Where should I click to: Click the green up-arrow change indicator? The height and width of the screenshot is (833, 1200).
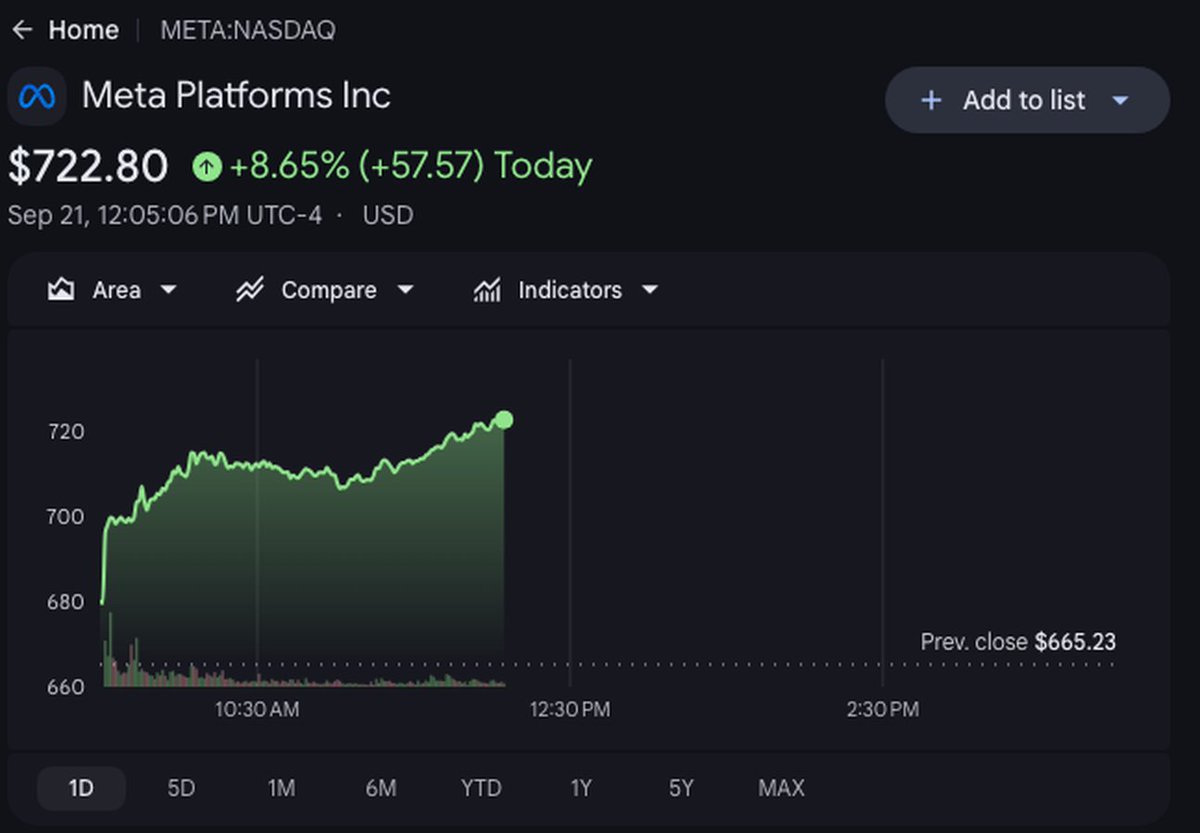[x=207, y=166]
